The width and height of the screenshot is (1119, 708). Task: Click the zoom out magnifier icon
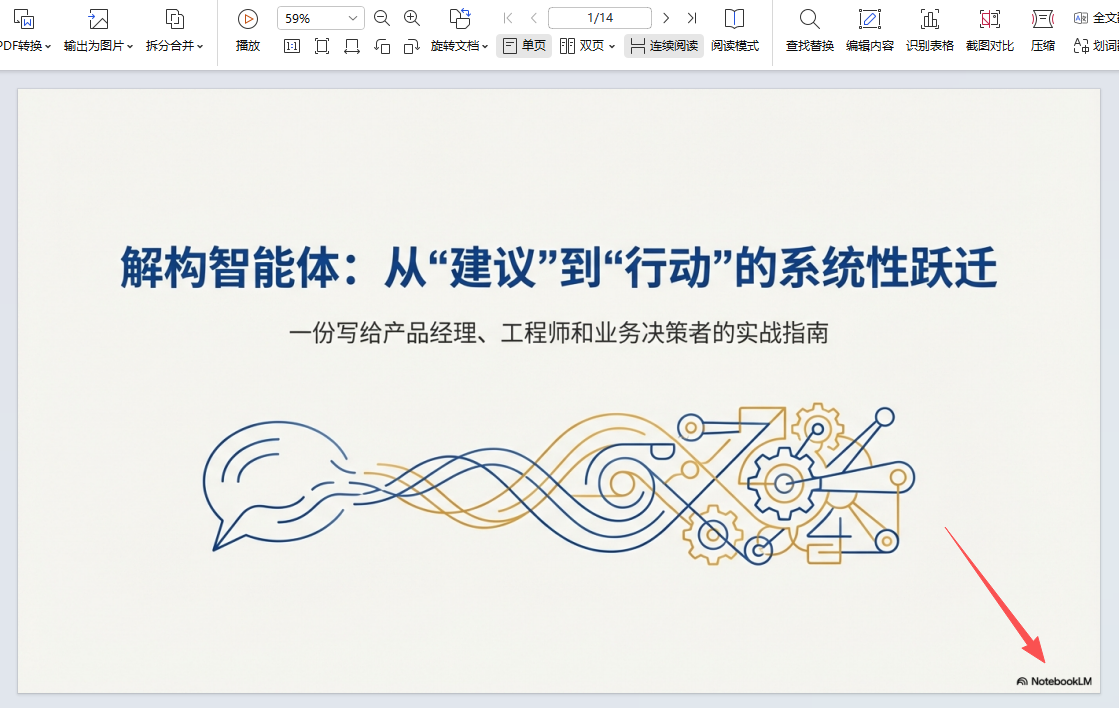tap(382, 18)
